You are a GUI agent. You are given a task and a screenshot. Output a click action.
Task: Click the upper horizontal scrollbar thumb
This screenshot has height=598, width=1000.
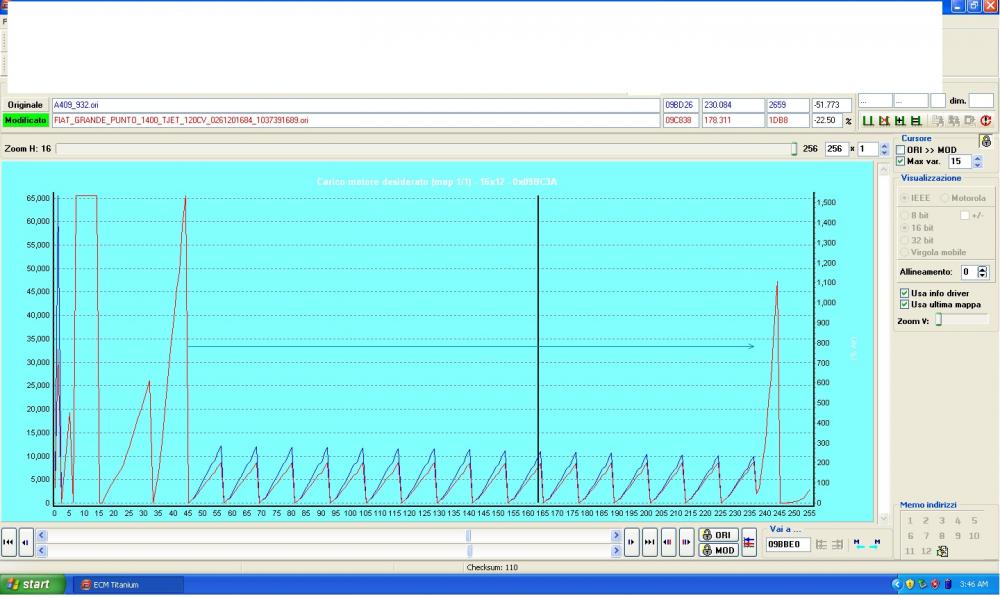coord(469,536)
